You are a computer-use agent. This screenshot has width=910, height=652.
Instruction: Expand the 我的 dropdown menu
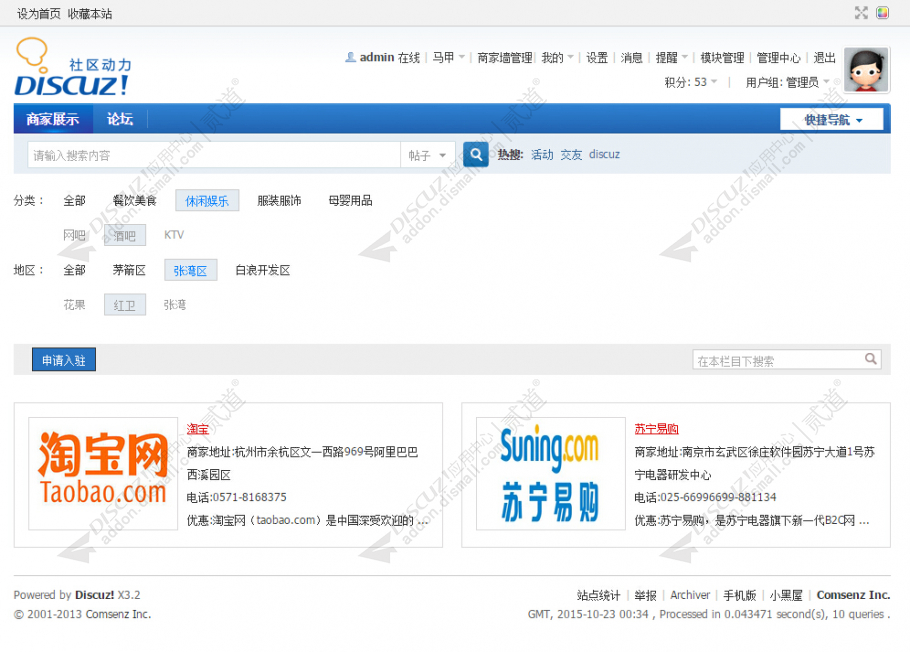click(557, 57)
